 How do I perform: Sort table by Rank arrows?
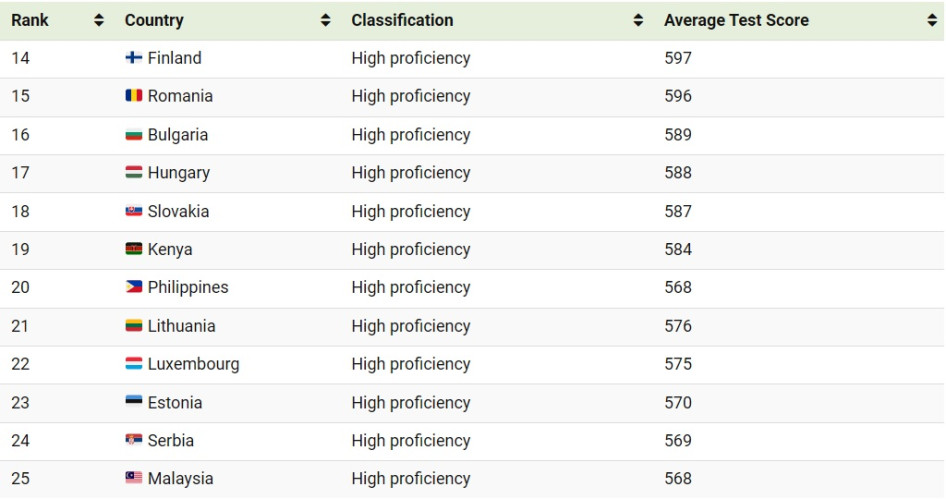pyautogui.click(x=99, y=21)
